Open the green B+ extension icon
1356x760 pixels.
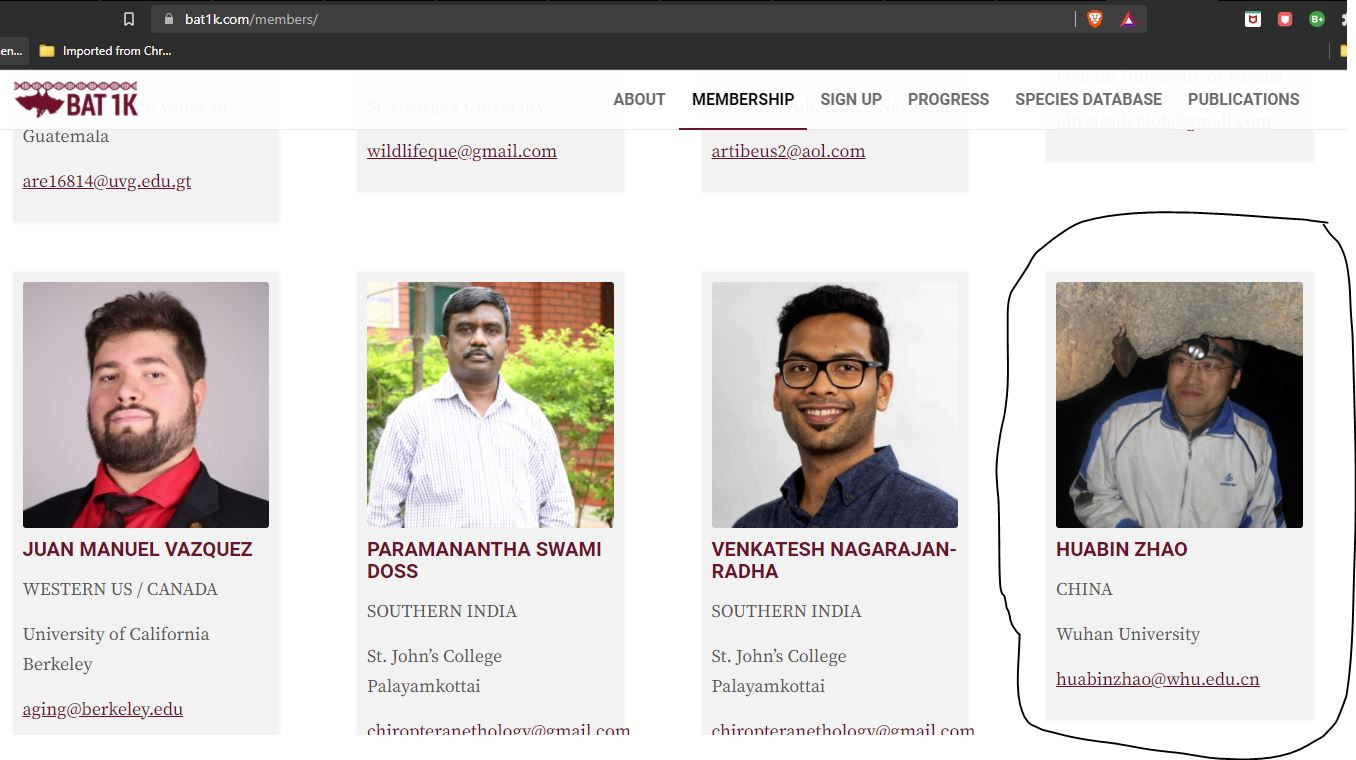click(x=1317, y=19)
